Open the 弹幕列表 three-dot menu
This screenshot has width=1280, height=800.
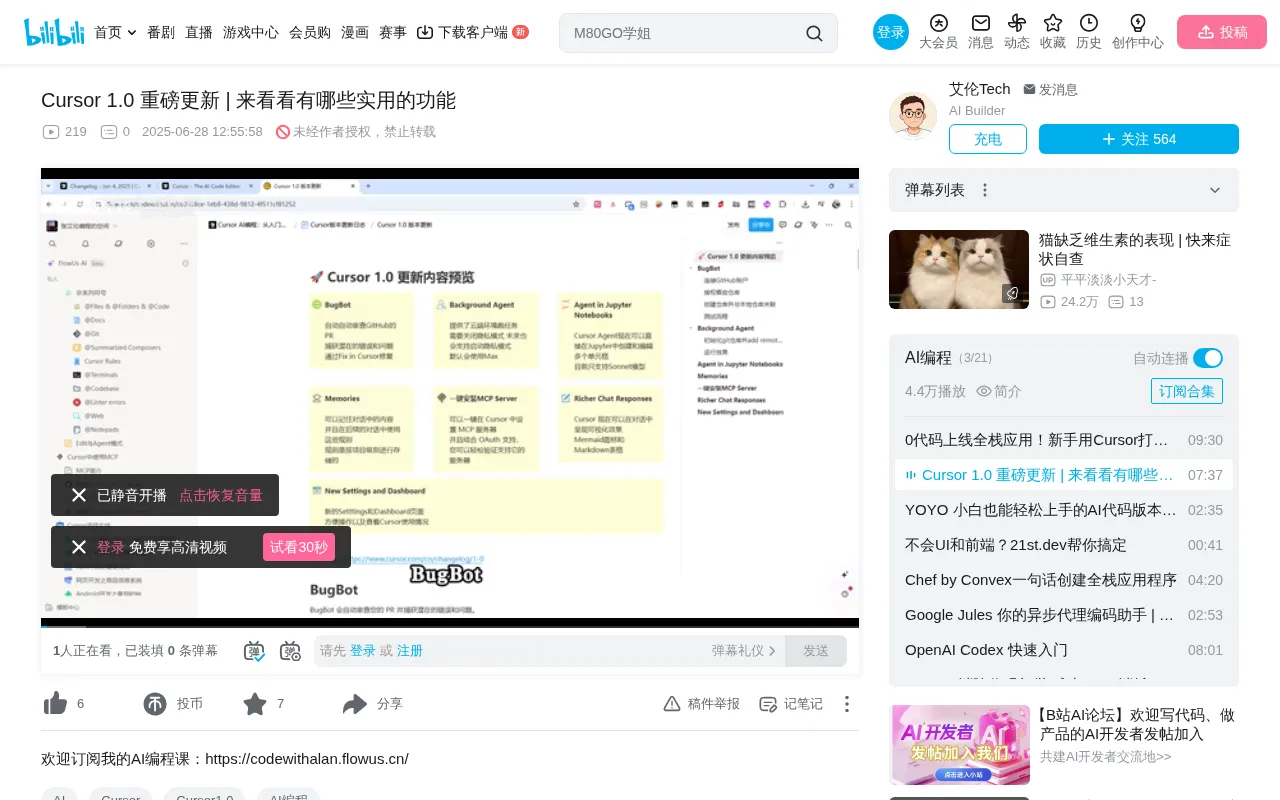click(x=985, y=190)
